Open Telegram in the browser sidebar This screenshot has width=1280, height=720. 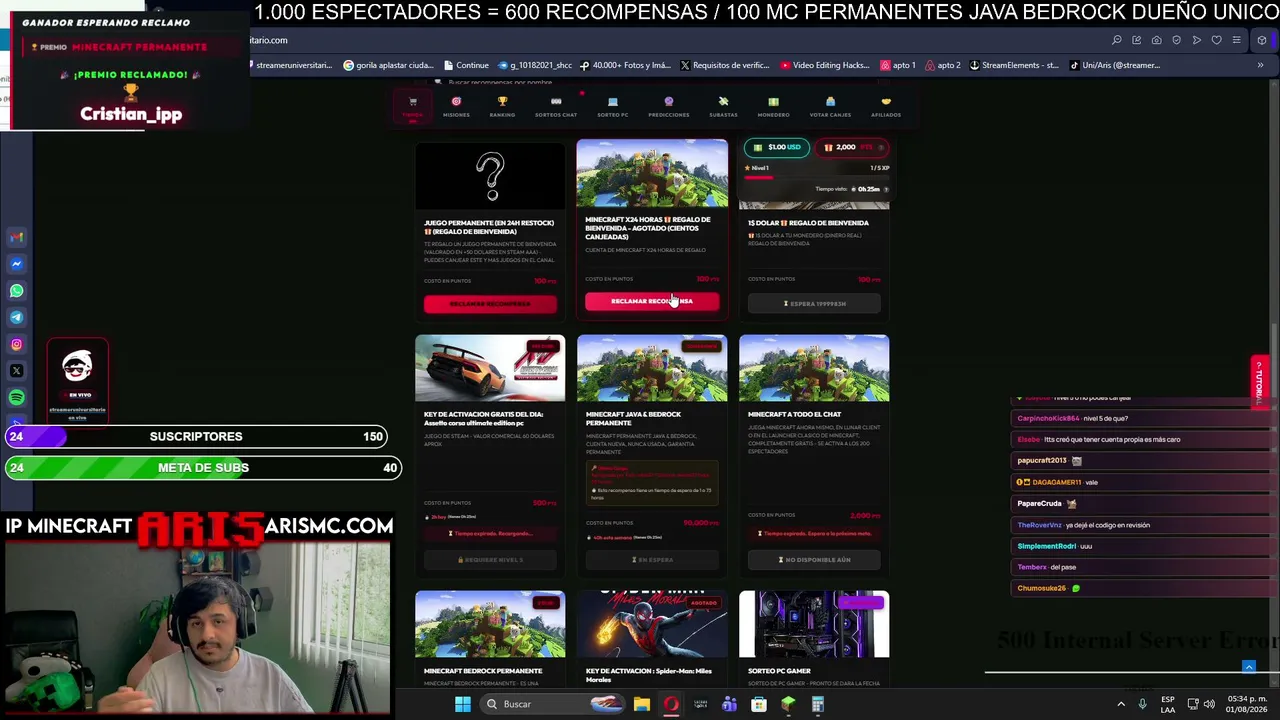click(16, 317)
